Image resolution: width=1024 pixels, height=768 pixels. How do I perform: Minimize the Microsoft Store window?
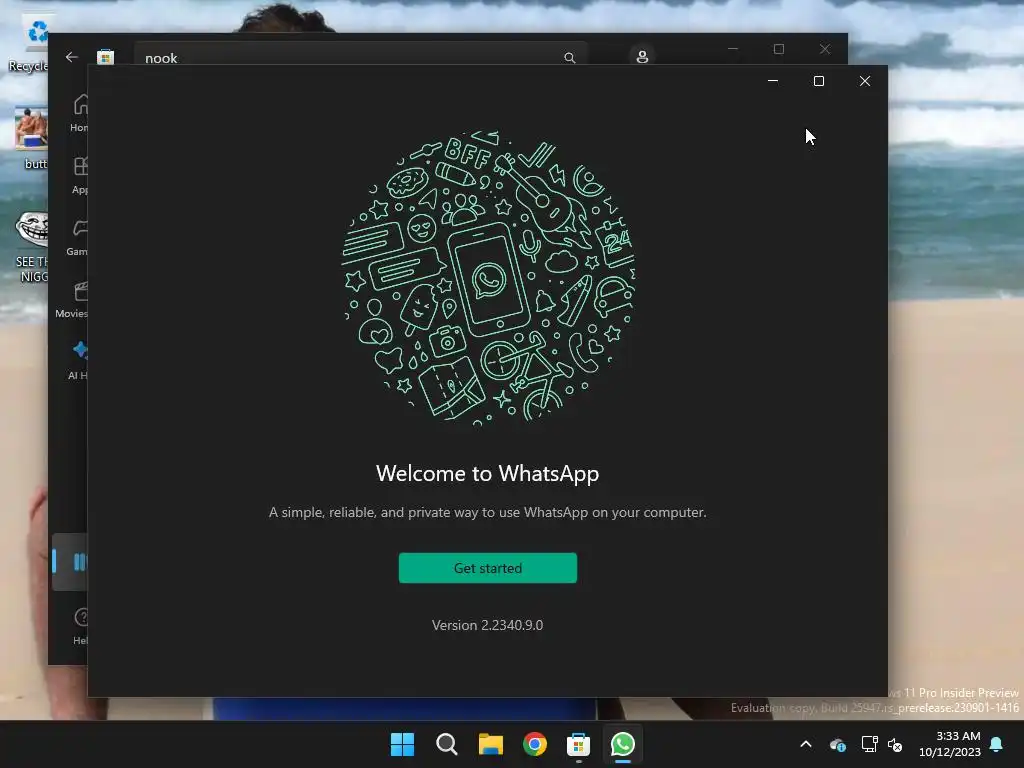(x=733, y=49)
